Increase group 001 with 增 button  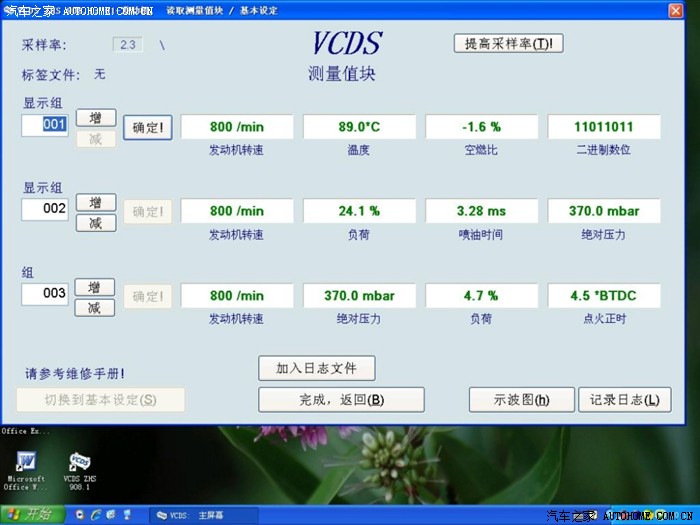click(x=96, y=118)
